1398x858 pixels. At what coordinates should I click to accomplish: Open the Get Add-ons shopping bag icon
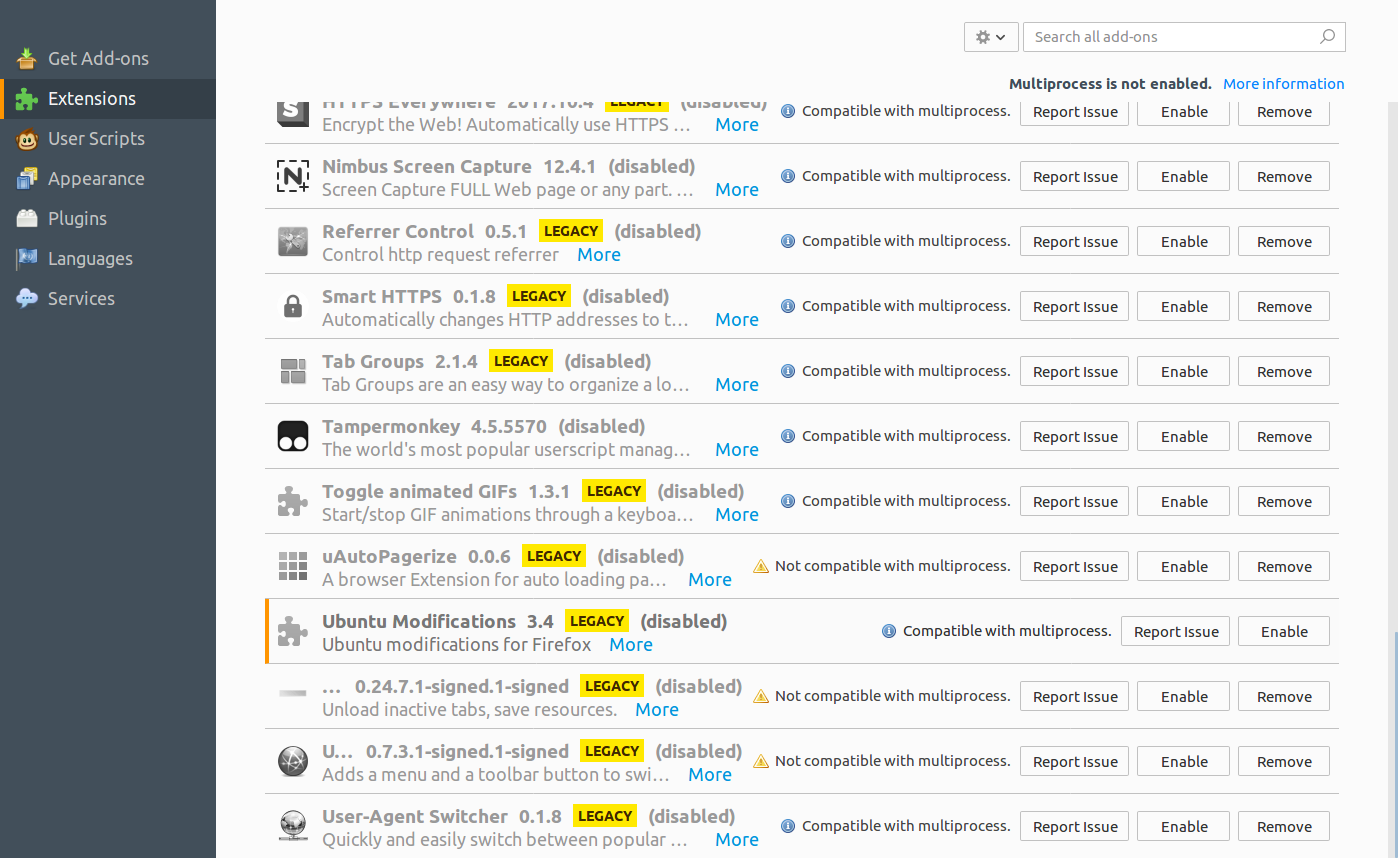point(27,58)
